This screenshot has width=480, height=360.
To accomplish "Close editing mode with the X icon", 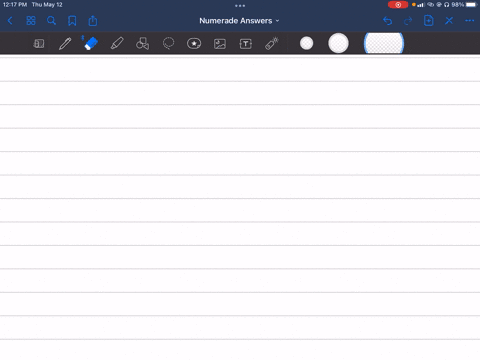I will 449,21.
